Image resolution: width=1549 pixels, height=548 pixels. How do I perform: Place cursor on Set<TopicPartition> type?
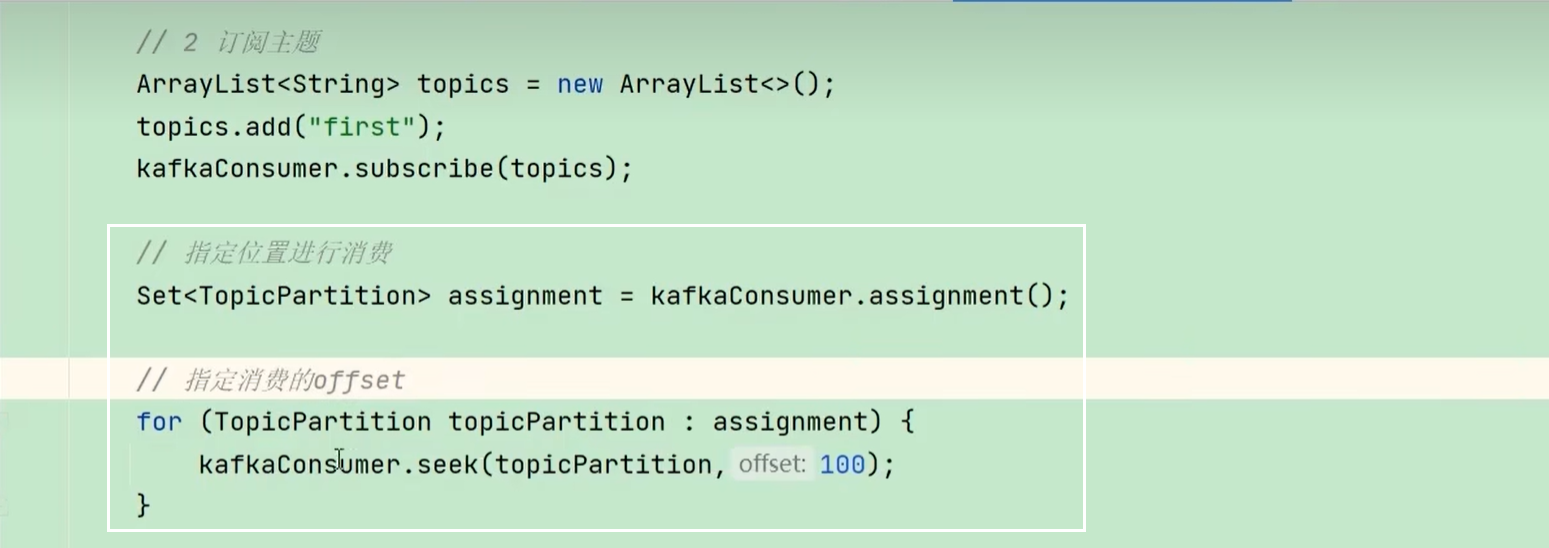pyautogui.click(x=284, y=297)
